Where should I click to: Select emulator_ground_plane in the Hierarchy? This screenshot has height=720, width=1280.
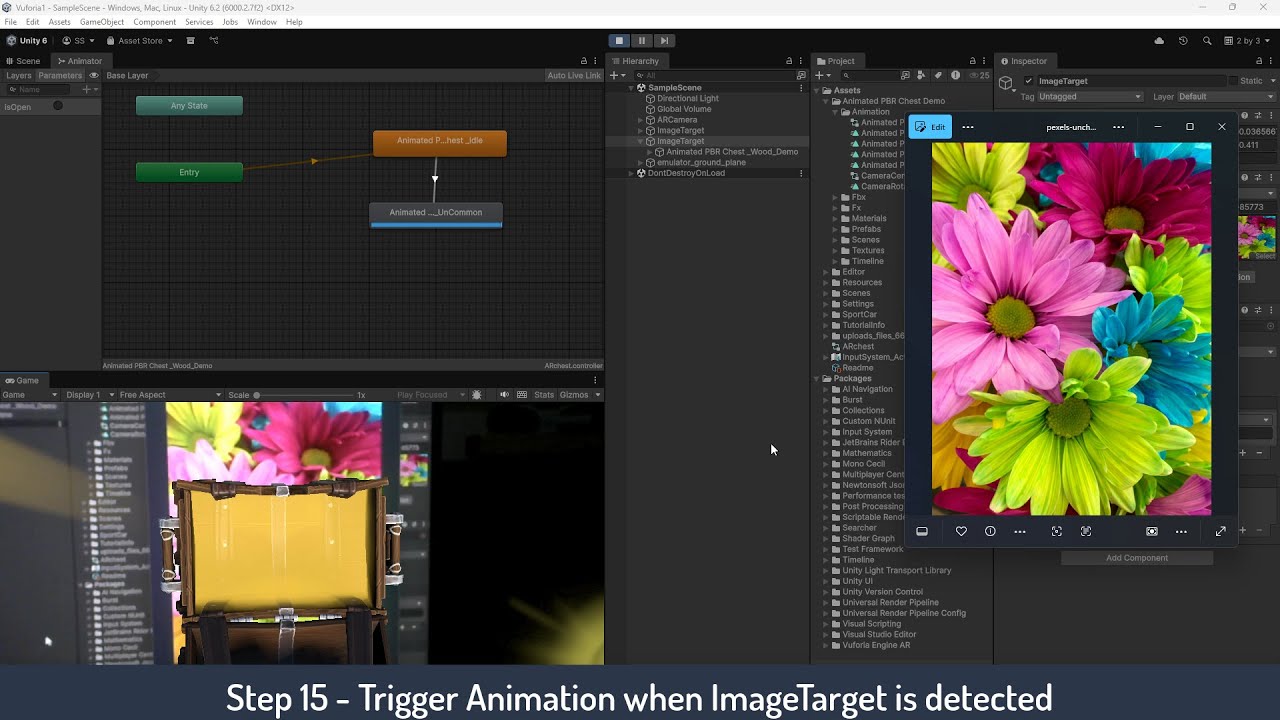point(701,162)
